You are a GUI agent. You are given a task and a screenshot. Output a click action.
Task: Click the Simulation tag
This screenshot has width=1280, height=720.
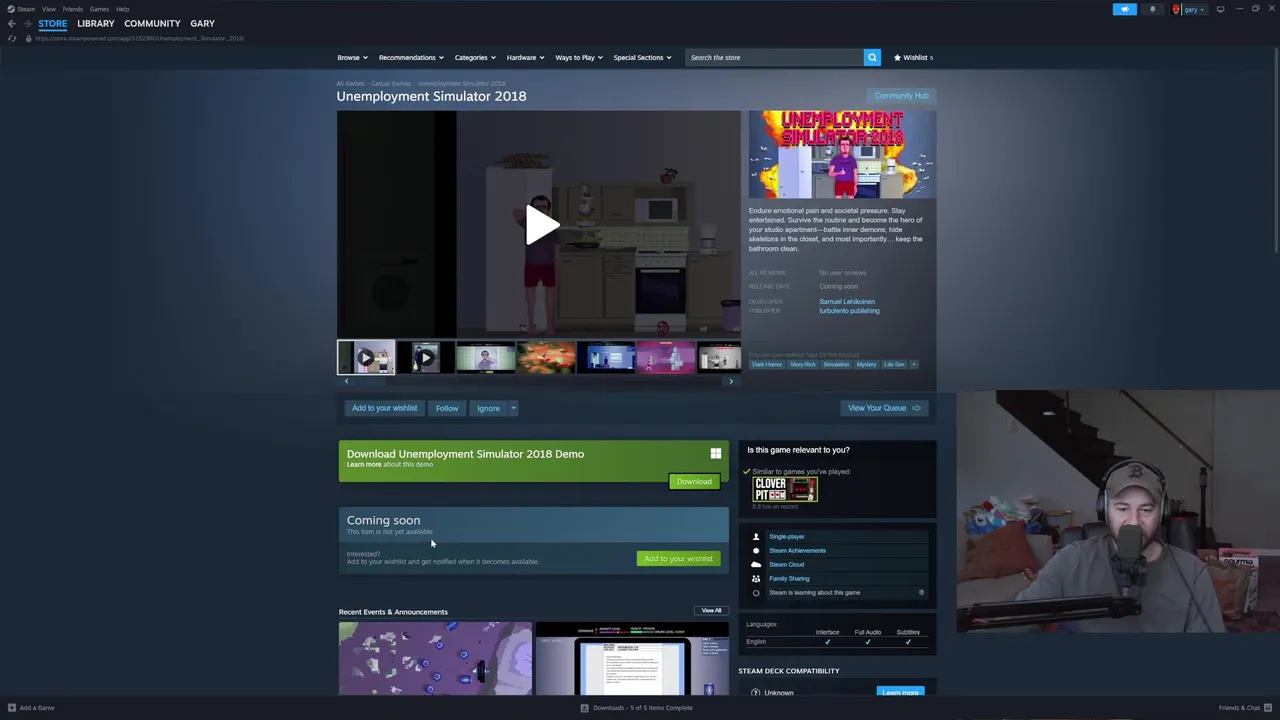click(836, 364)
